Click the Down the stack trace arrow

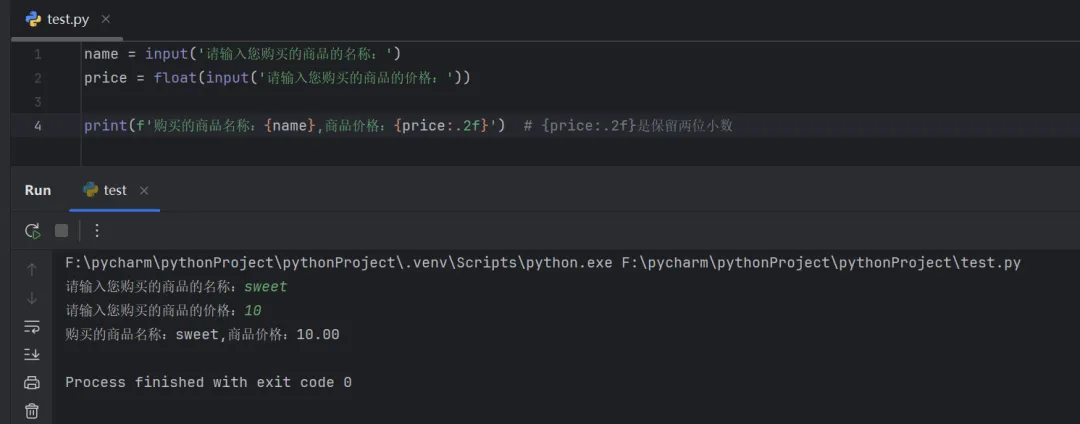click(32, 298)
